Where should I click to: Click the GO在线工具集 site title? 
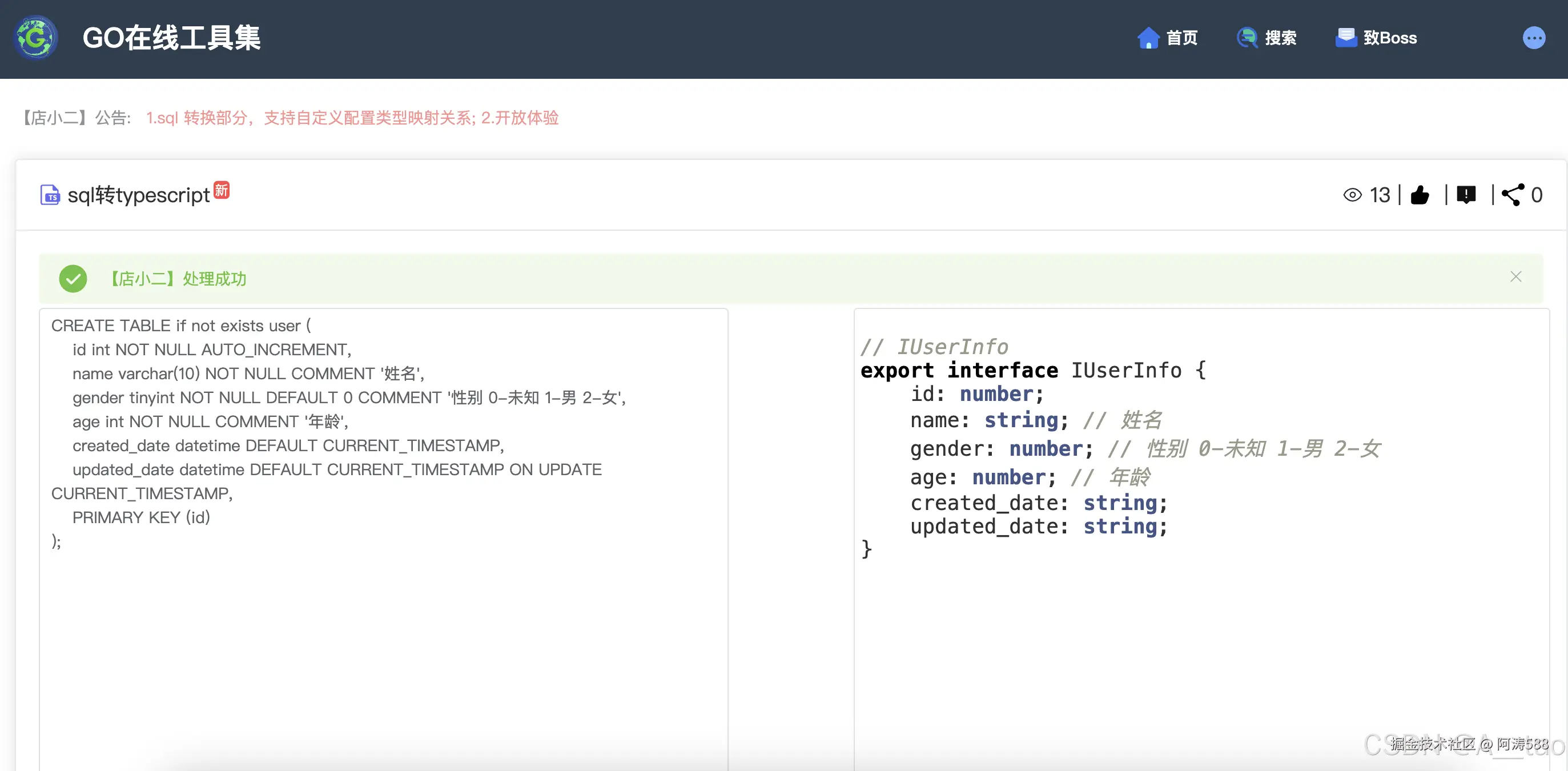coord(172,38)
